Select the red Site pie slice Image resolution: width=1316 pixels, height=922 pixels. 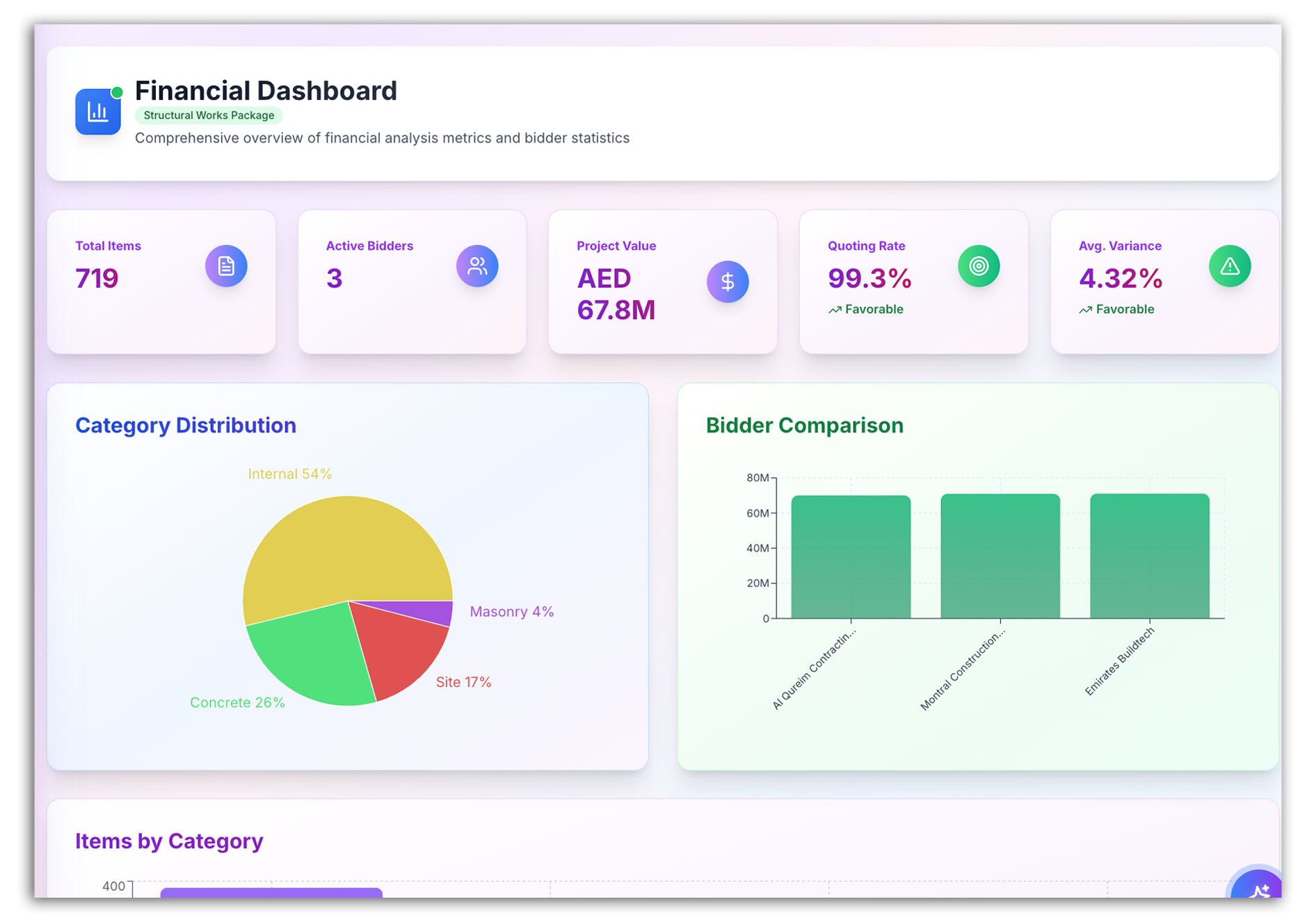coord(402,647)
